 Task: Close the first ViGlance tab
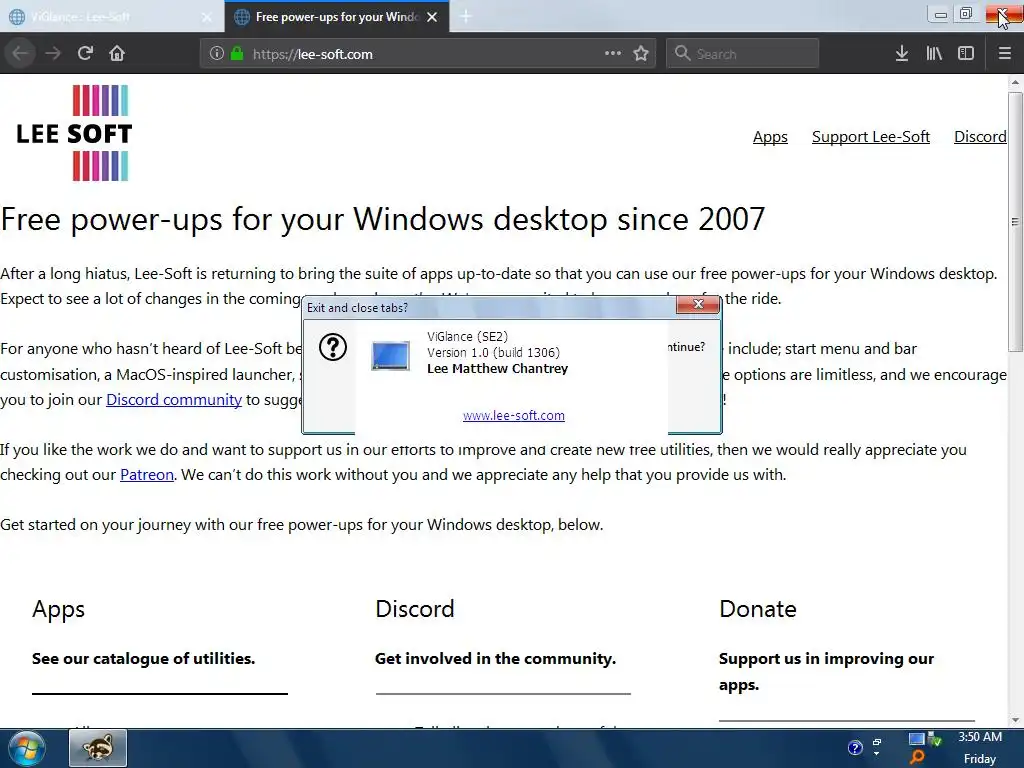click(x=206, y=17)
